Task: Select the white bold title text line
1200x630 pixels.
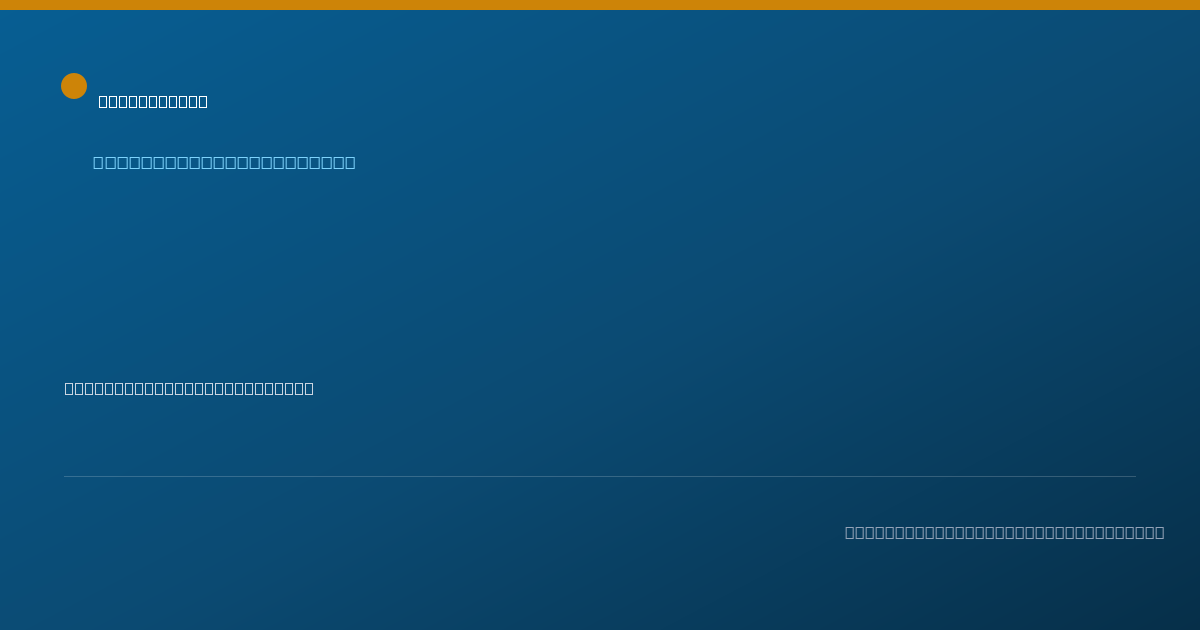Action: click(153, 101)
